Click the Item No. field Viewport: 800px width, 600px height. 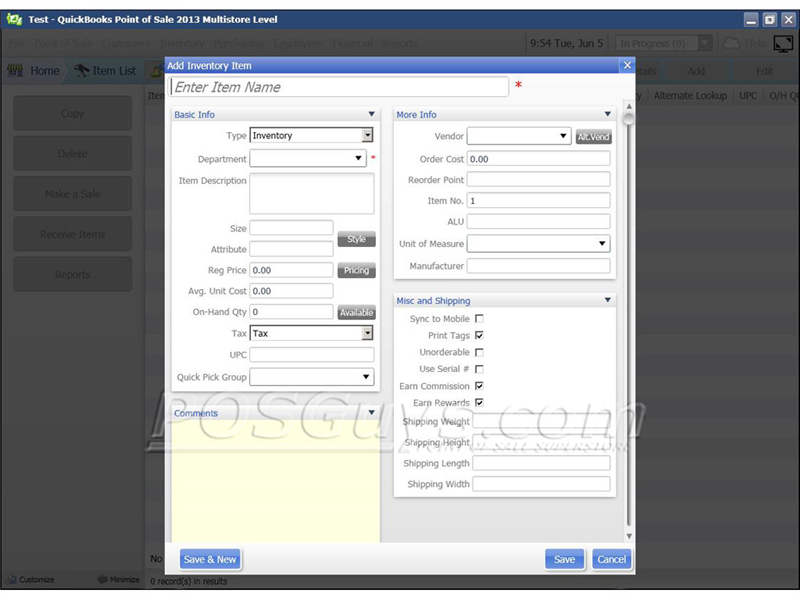click(538, 201)
